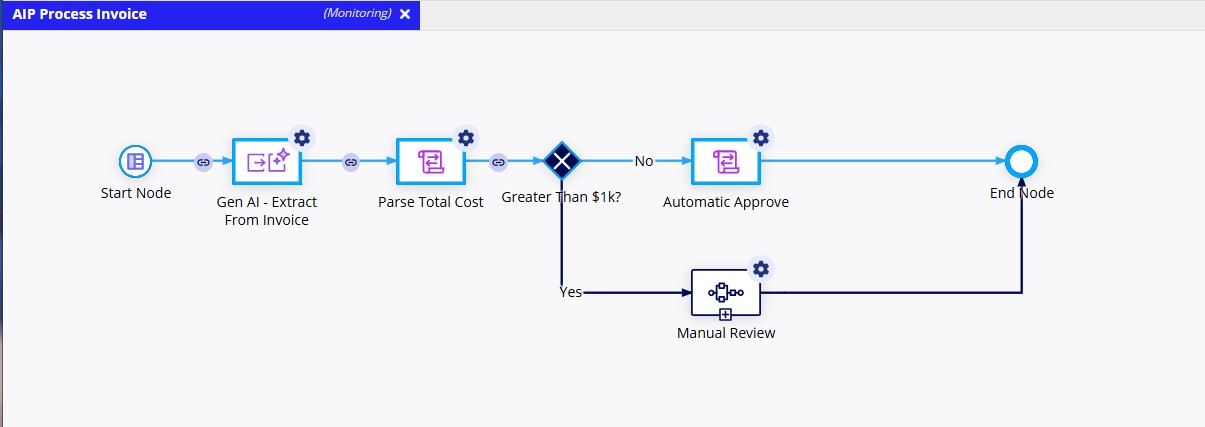Screen dimensions: 1205x427
Task: Open gear settings on Parse Total Cost
Action: [x=465, y=137]
